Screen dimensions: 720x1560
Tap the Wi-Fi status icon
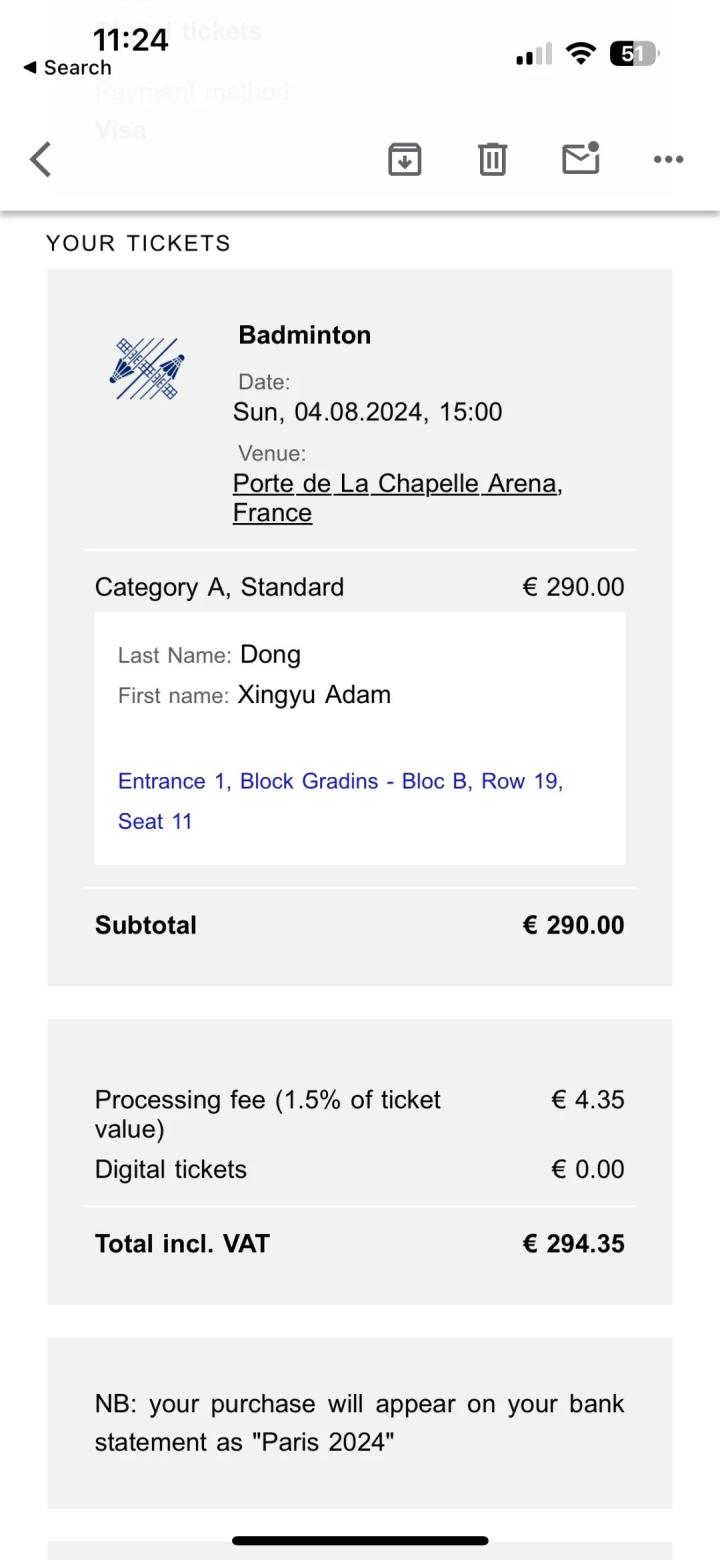580,54
